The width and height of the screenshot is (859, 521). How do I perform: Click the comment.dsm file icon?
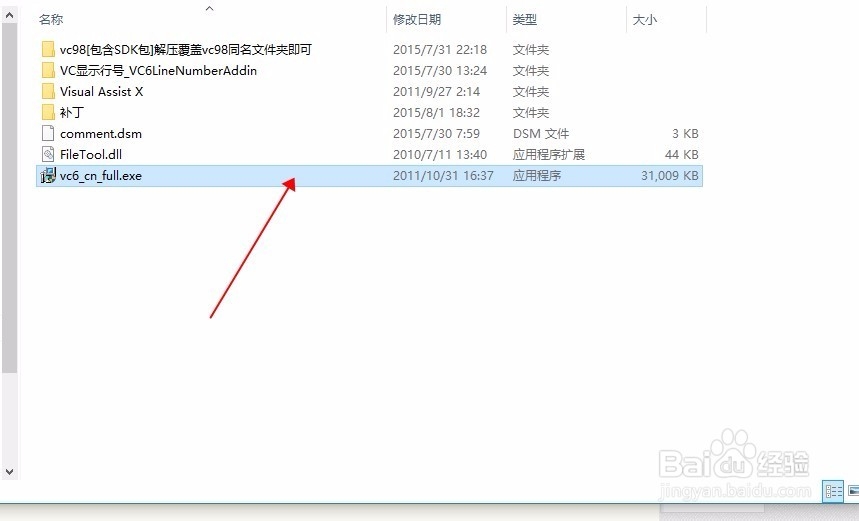point(48,133)
